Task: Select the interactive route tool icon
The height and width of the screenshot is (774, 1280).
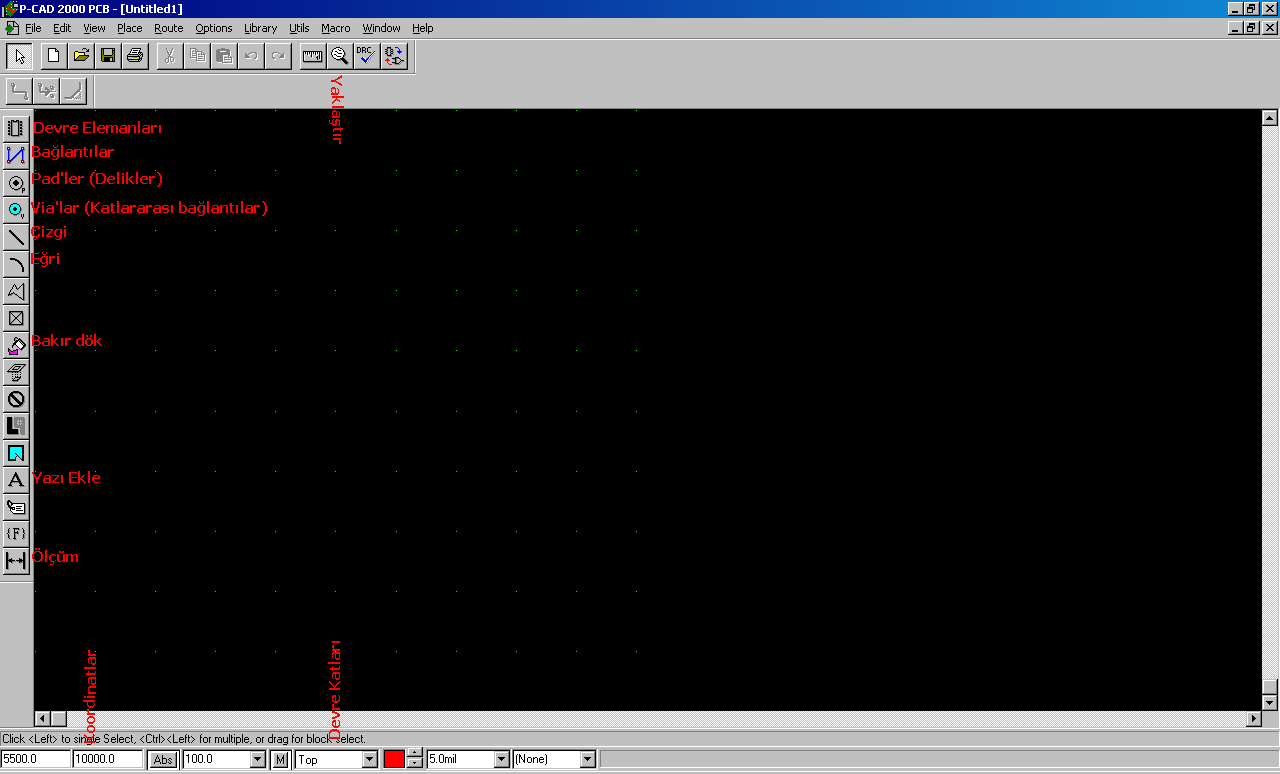Action: [46, 92]
